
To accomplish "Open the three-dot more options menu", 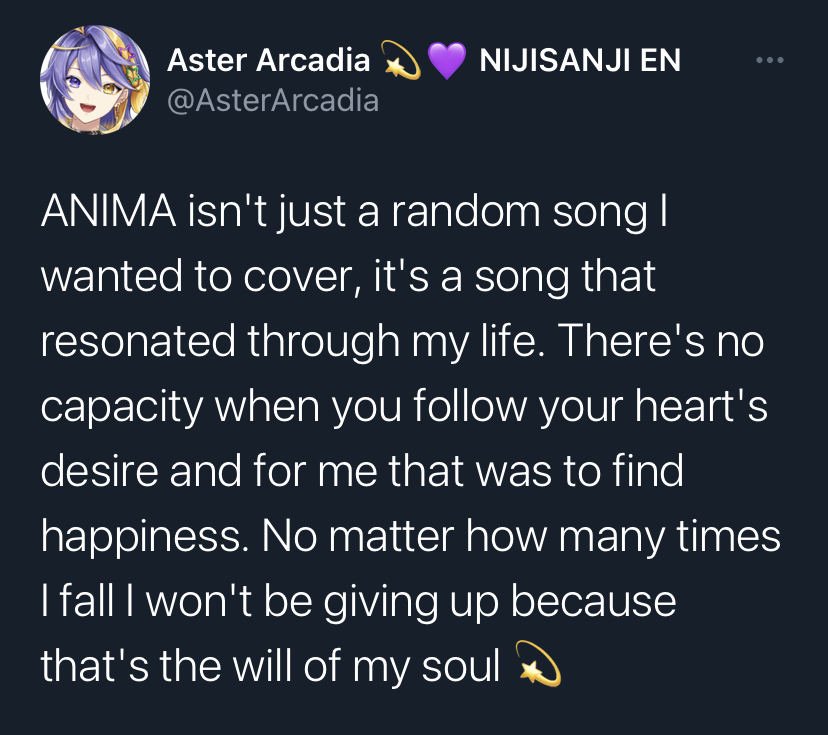I will pyautogui.click(x=769, y=60).
